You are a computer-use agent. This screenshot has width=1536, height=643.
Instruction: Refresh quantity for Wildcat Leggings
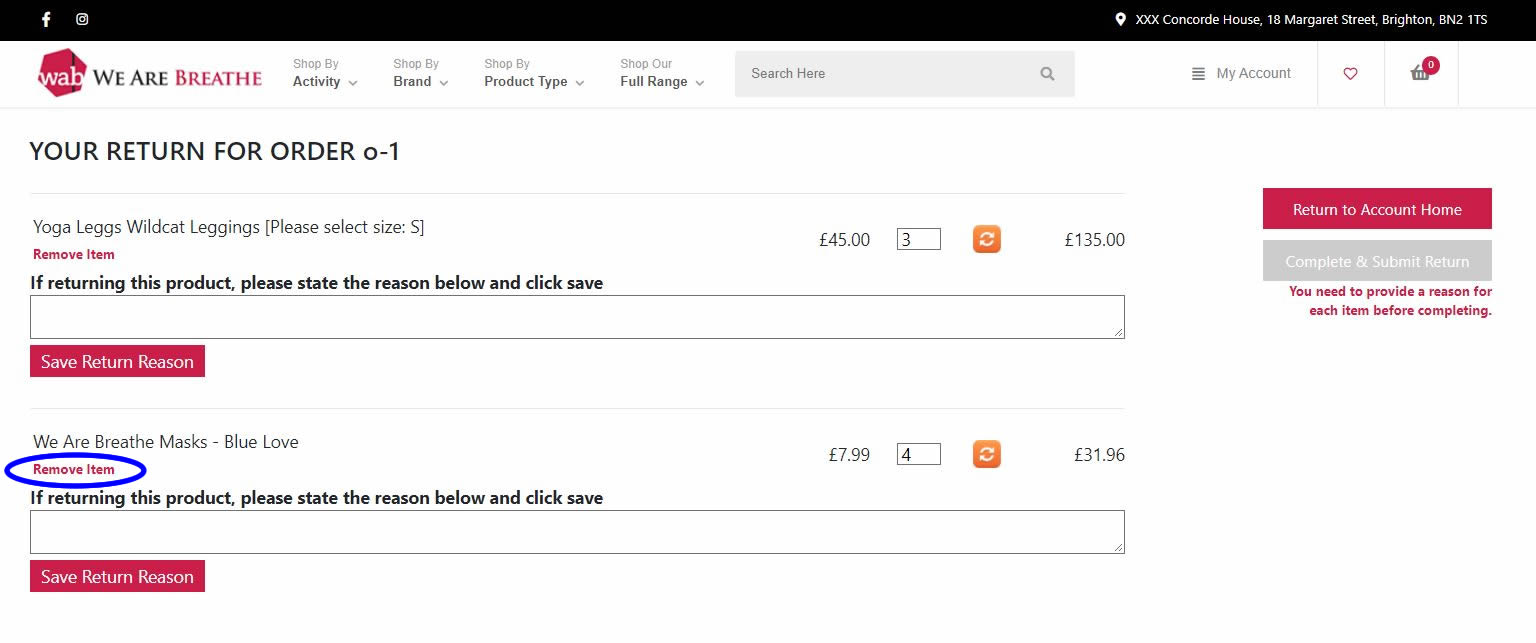[x=987, y=239]
